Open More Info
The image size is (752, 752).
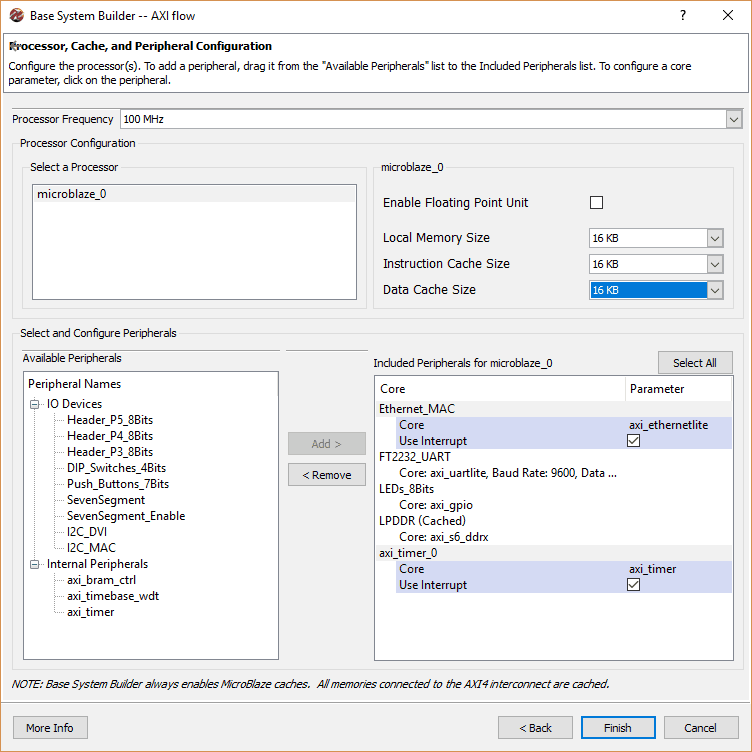[x=50, y=727]
